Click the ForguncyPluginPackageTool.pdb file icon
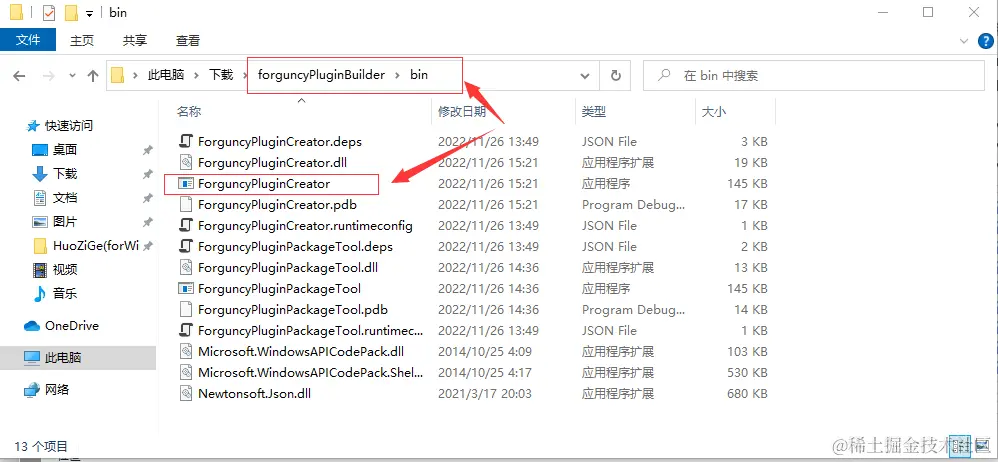 pos(185,309)
